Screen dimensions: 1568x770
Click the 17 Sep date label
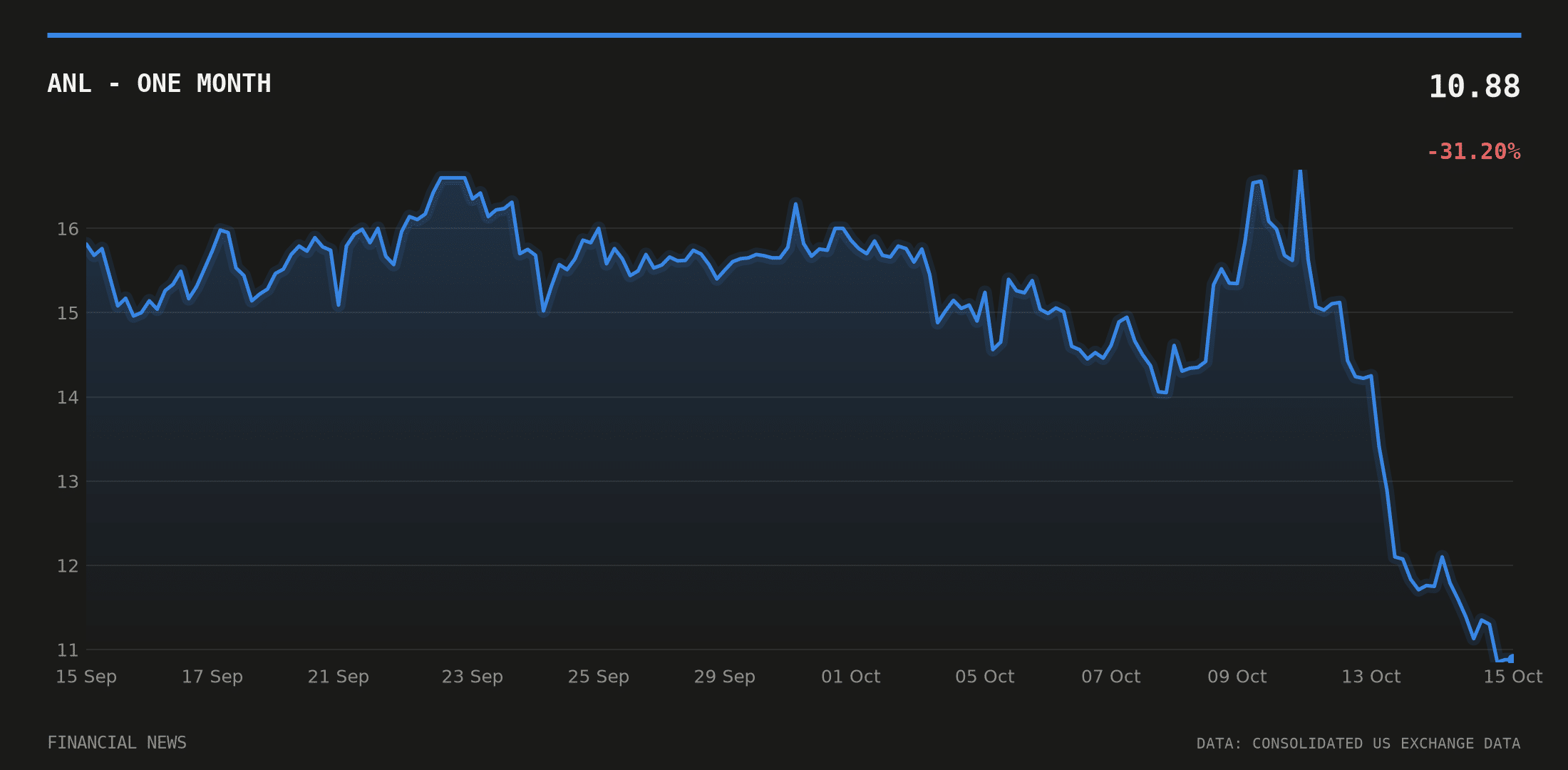212,677
